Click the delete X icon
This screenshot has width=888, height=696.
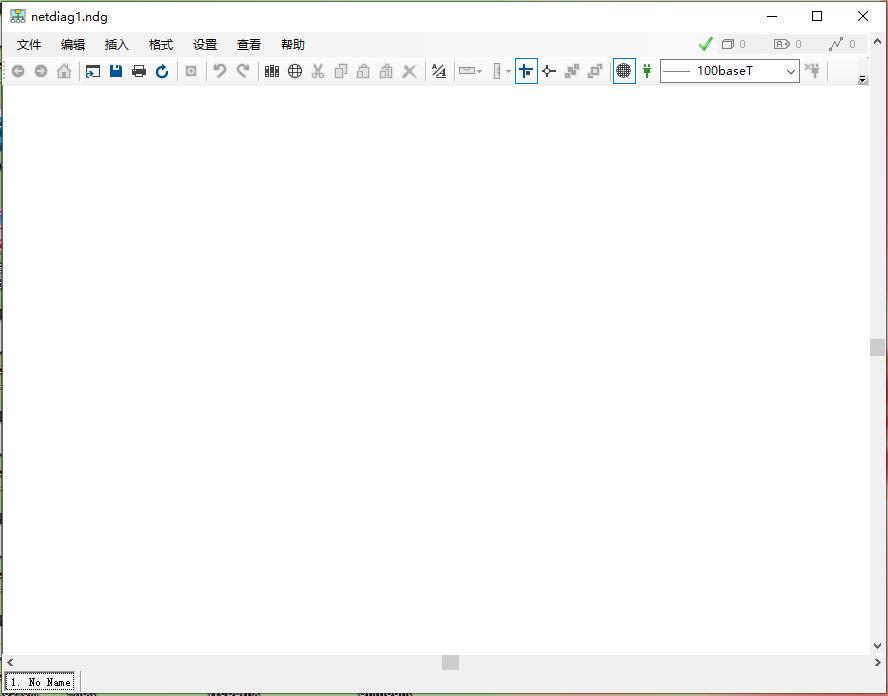point(409,71)
